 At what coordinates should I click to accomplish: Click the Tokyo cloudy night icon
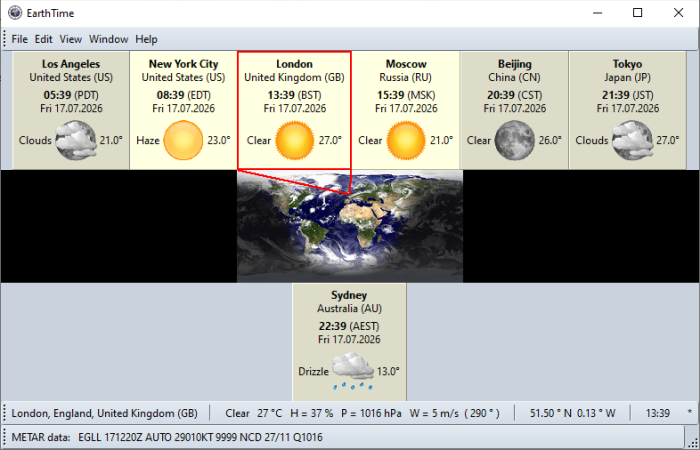click(633, 140)
